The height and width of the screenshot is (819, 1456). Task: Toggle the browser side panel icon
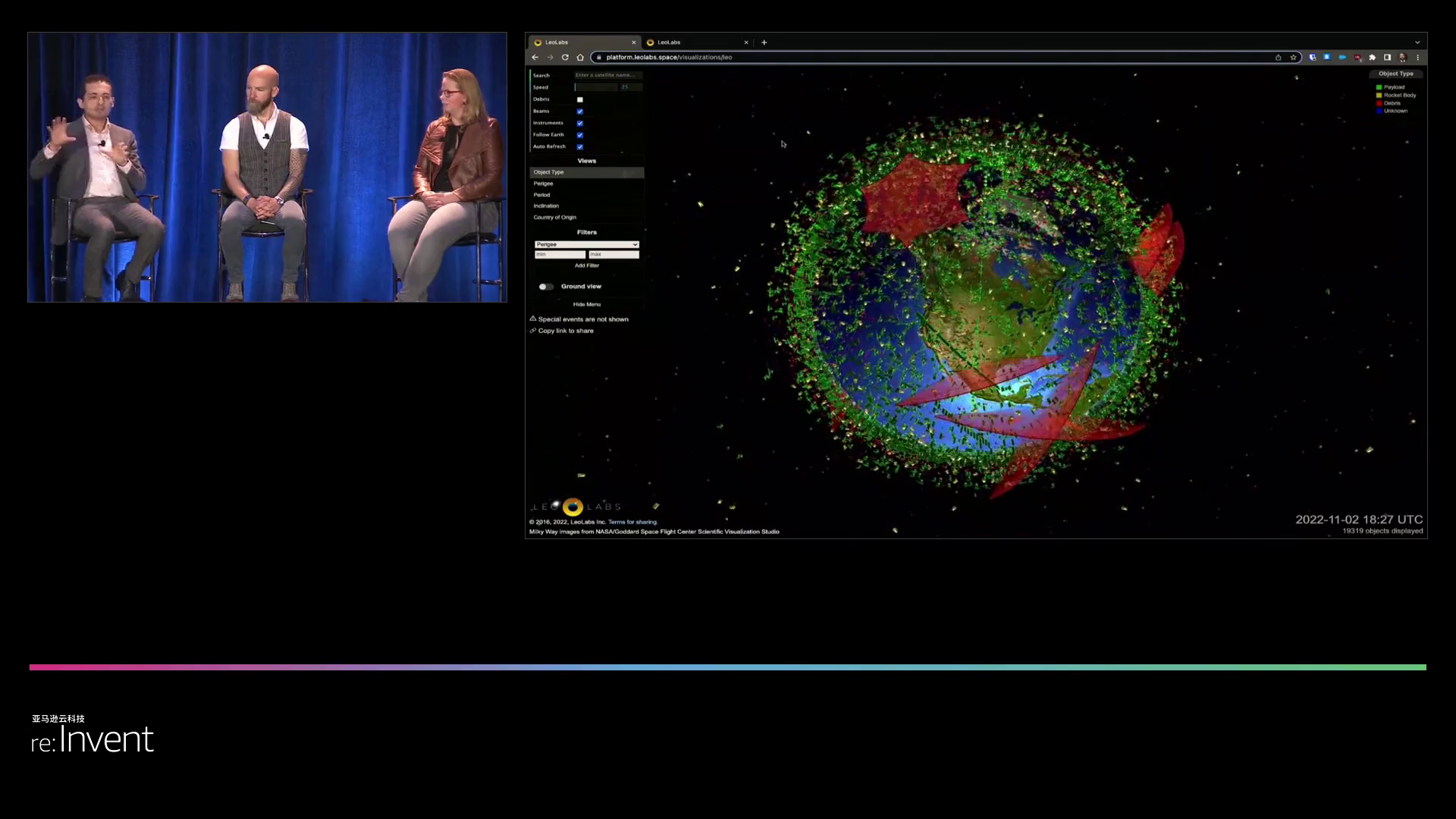1387,58
